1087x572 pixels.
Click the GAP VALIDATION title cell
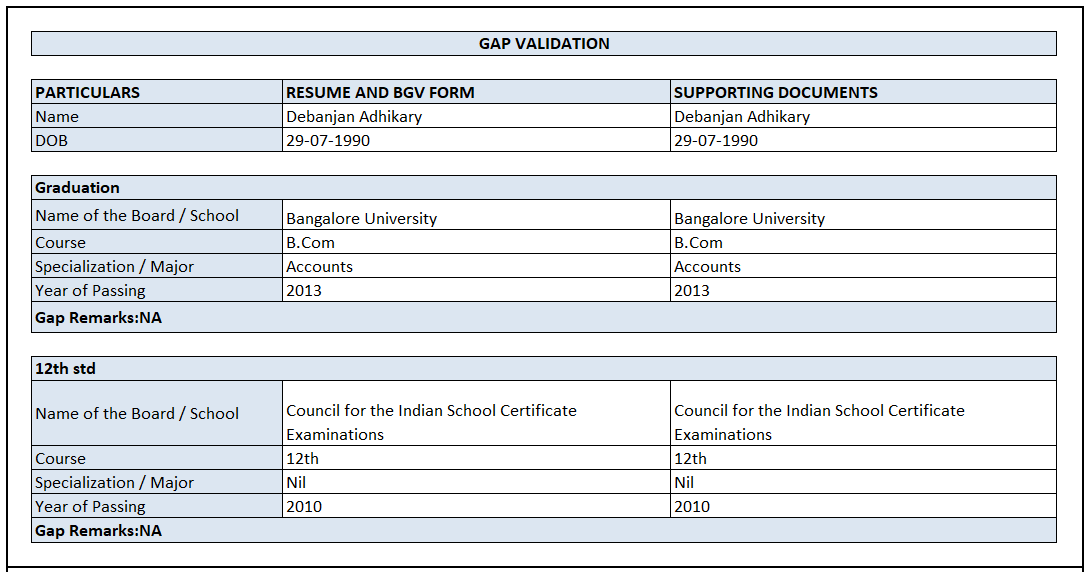click(x=543, y=44)
